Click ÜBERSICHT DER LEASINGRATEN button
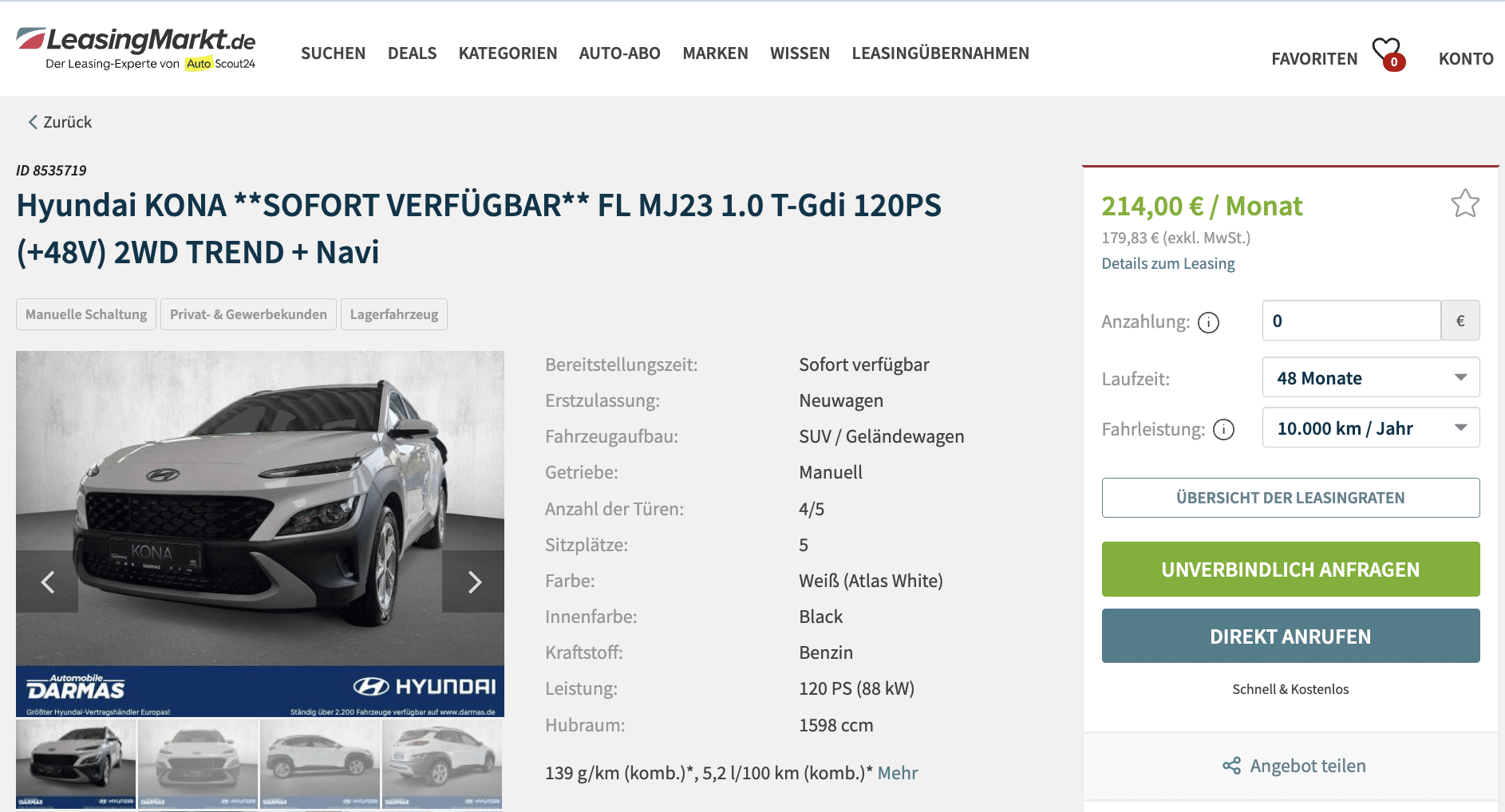Screen dimensions: 1505x812 click(1290, 498)
